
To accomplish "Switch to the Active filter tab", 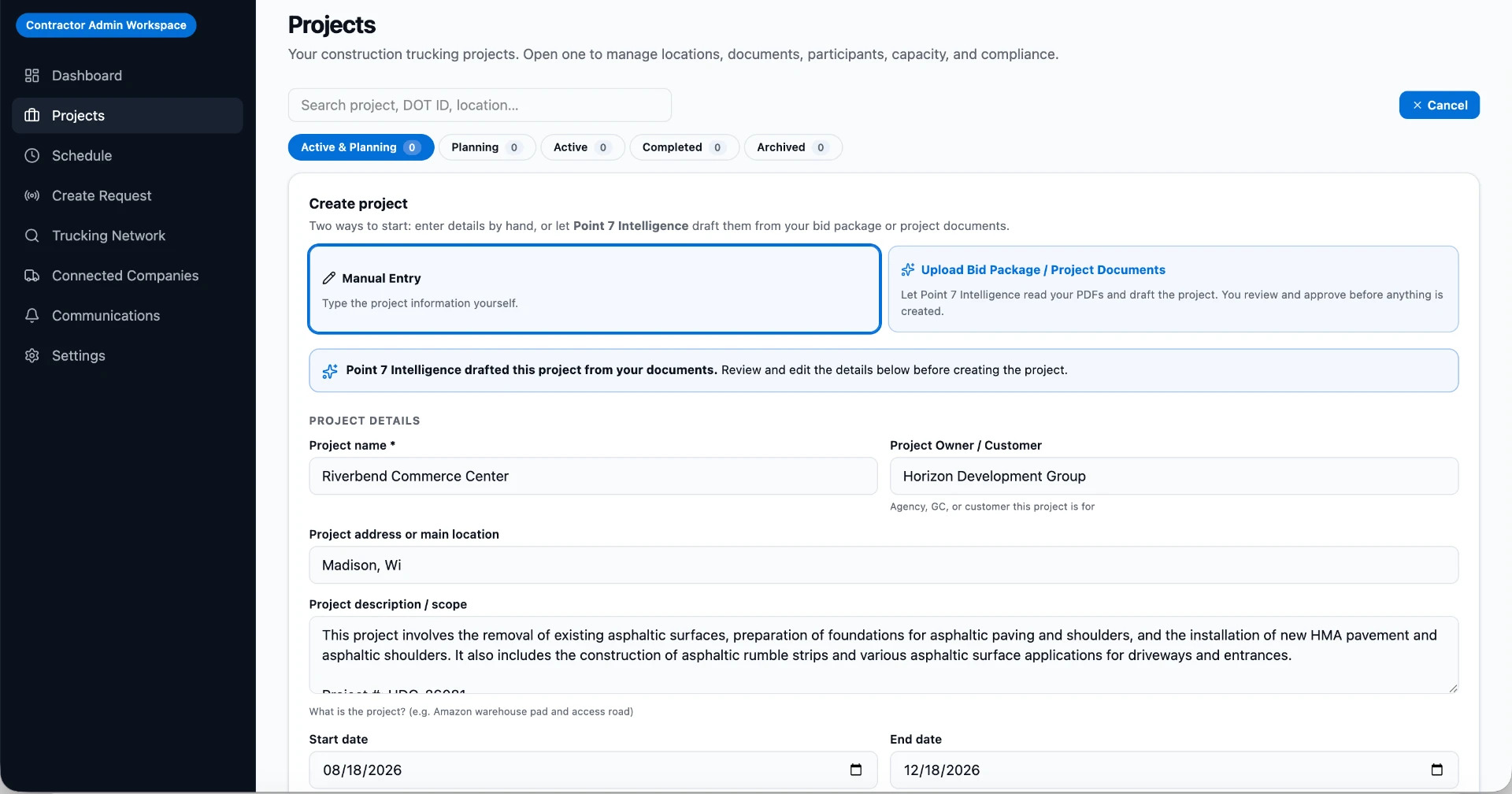I will point(582,147).
